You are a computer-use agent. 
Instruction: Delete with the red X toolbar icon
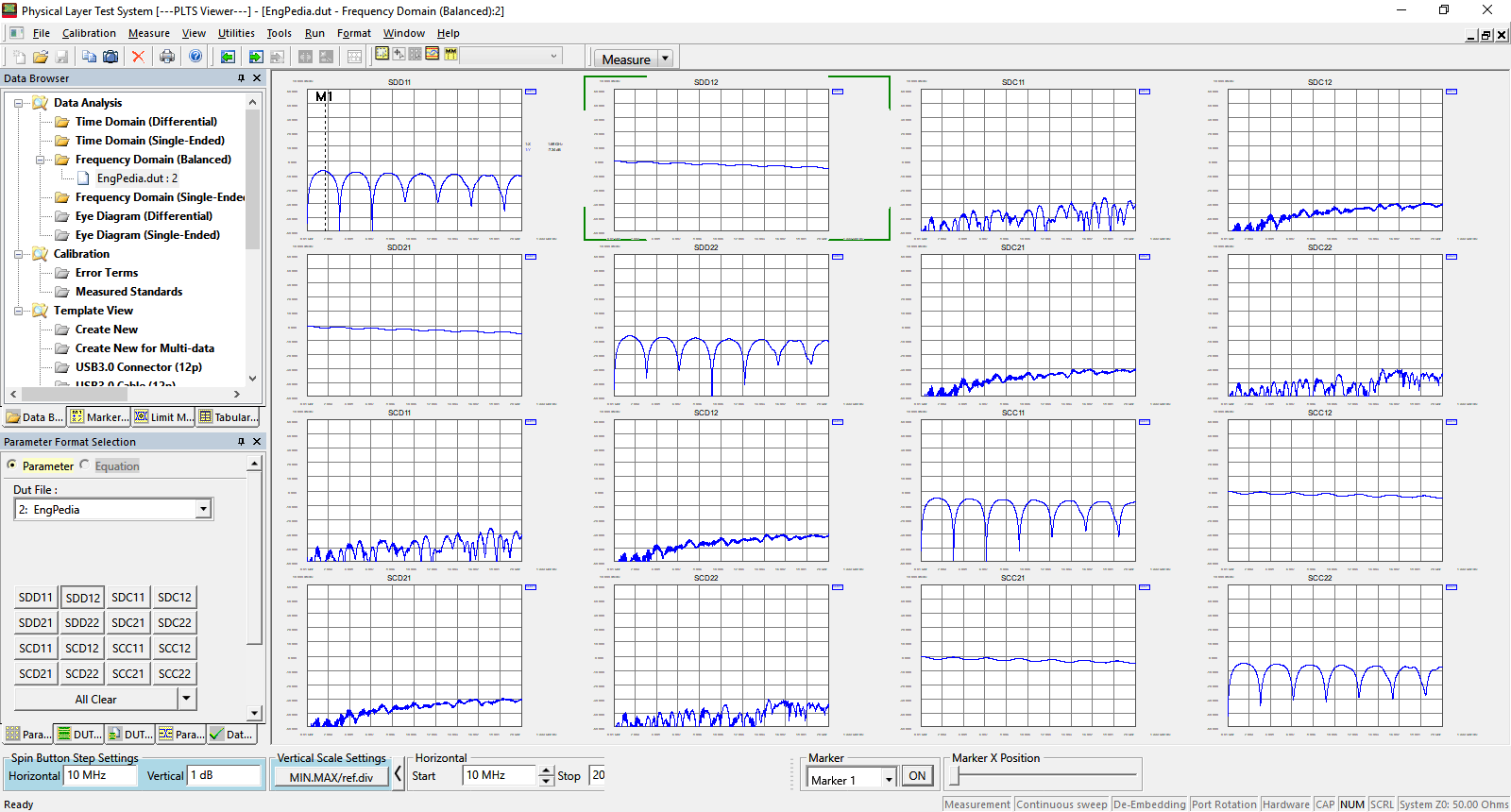click(x=138, y=57)
